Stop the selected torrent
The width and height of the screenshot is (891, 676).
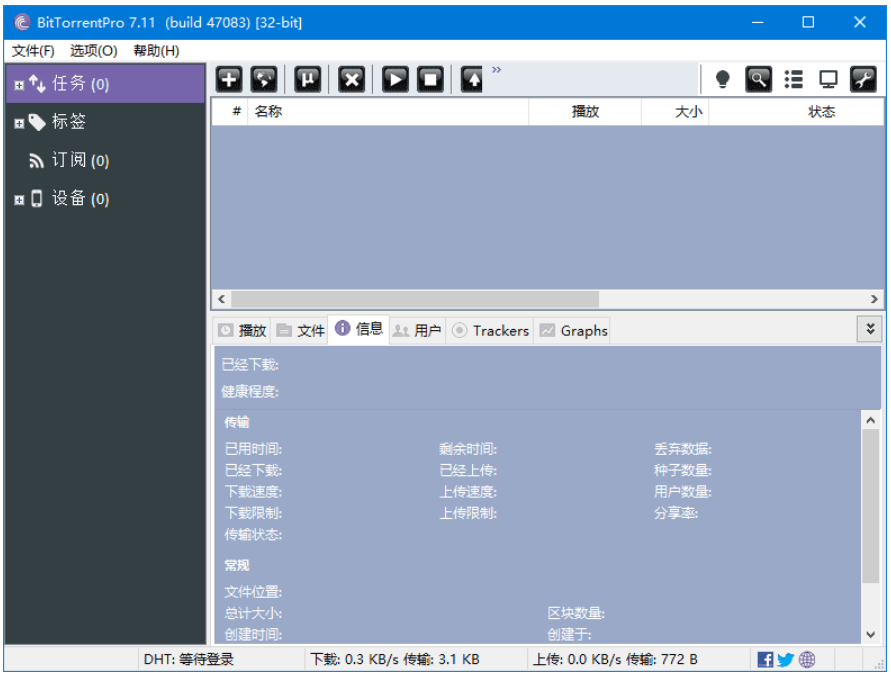[x=430, y=79]
